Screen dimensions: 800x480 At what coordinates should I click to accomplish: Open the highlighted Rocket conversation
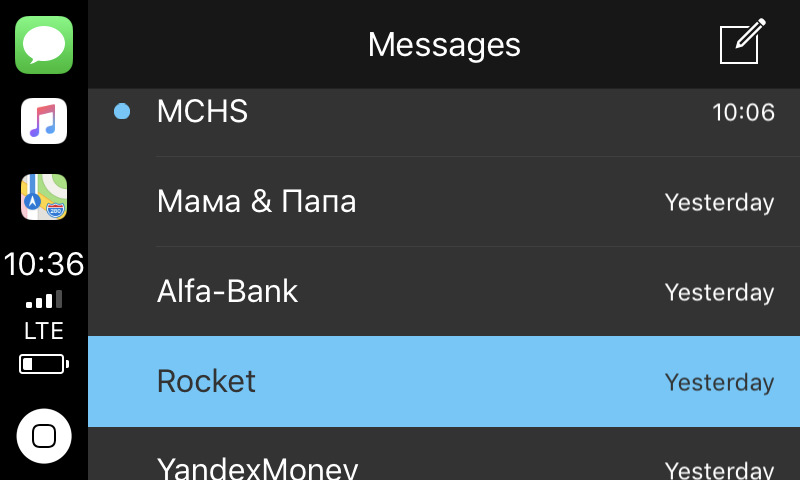click(444, 381)
